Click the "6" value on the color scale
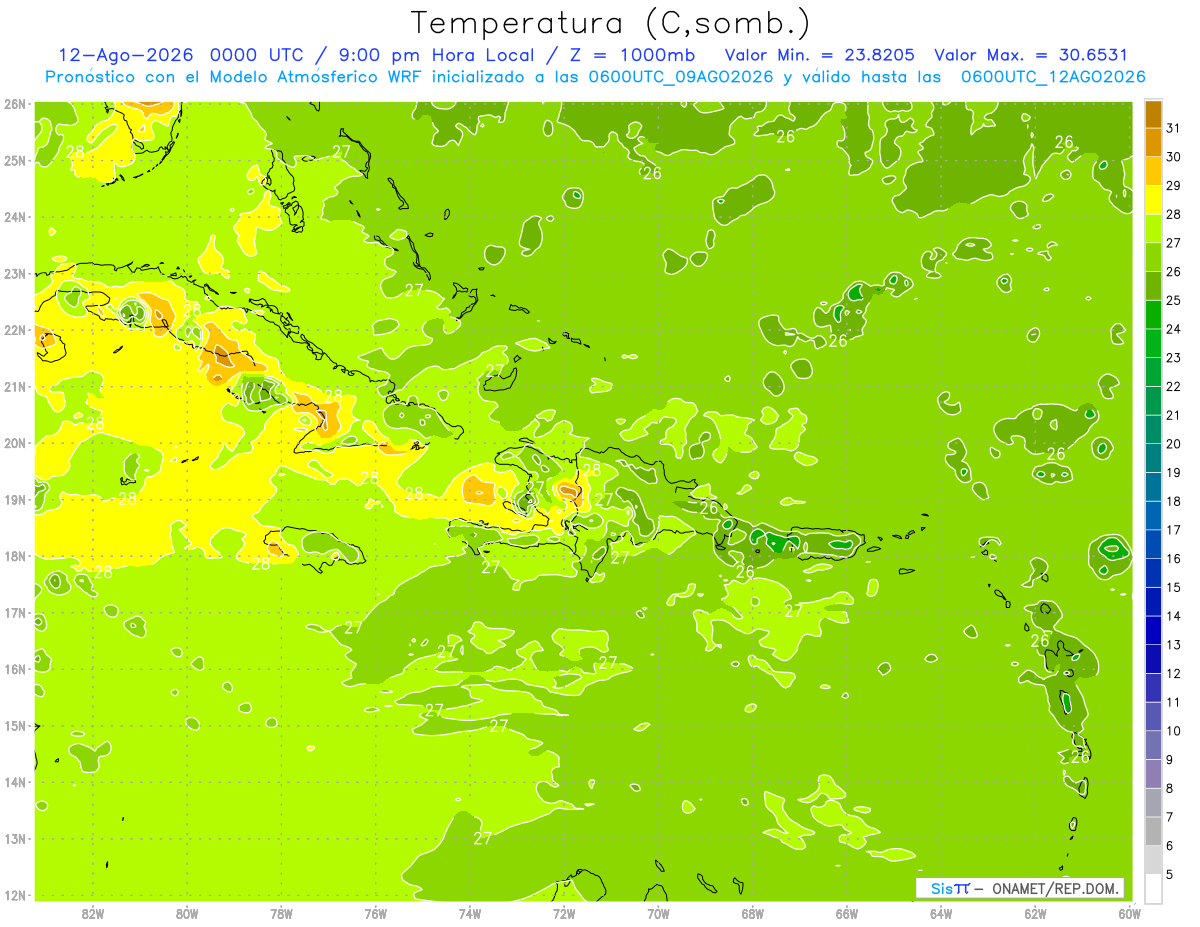The width and height of the screenshot is (1200, 927). pos(1170,846)
